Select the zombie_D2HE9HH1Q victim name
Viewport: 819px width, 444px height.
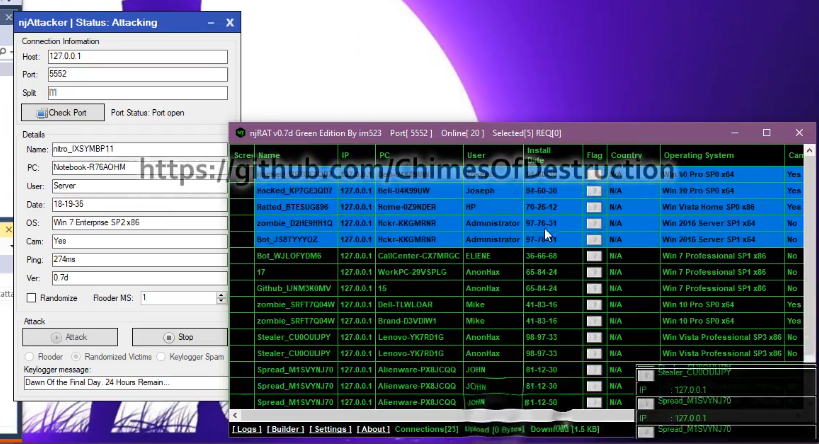coord(295,223)
